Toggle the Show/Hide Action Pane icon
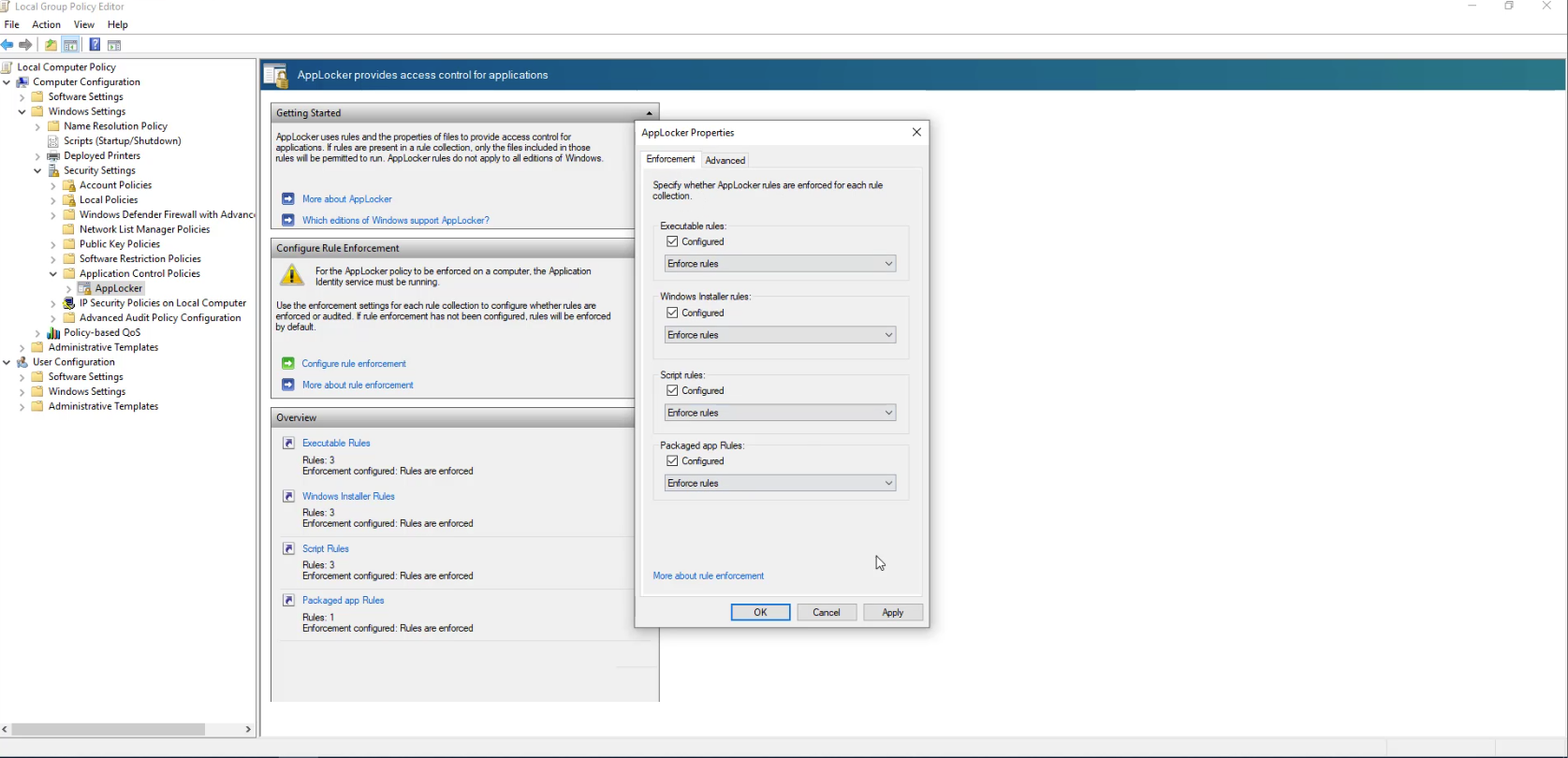 114,45
